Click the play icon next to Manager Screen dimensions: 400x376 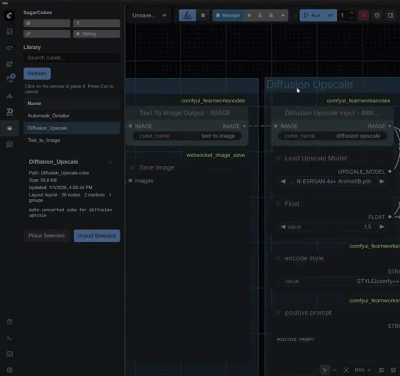[x=249, y=15]
